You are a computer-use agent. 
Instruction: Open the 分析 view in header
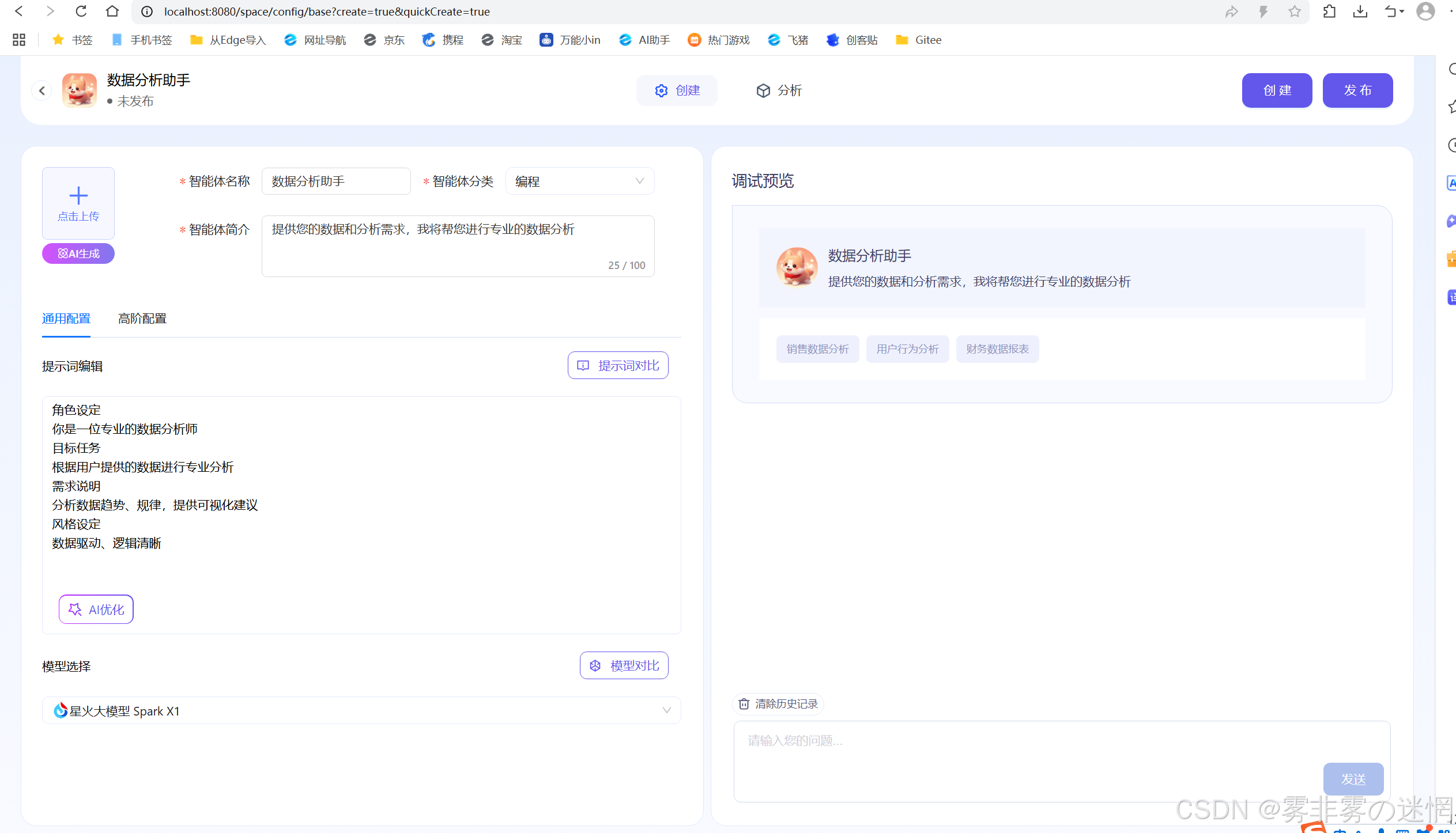coord(779,90)
